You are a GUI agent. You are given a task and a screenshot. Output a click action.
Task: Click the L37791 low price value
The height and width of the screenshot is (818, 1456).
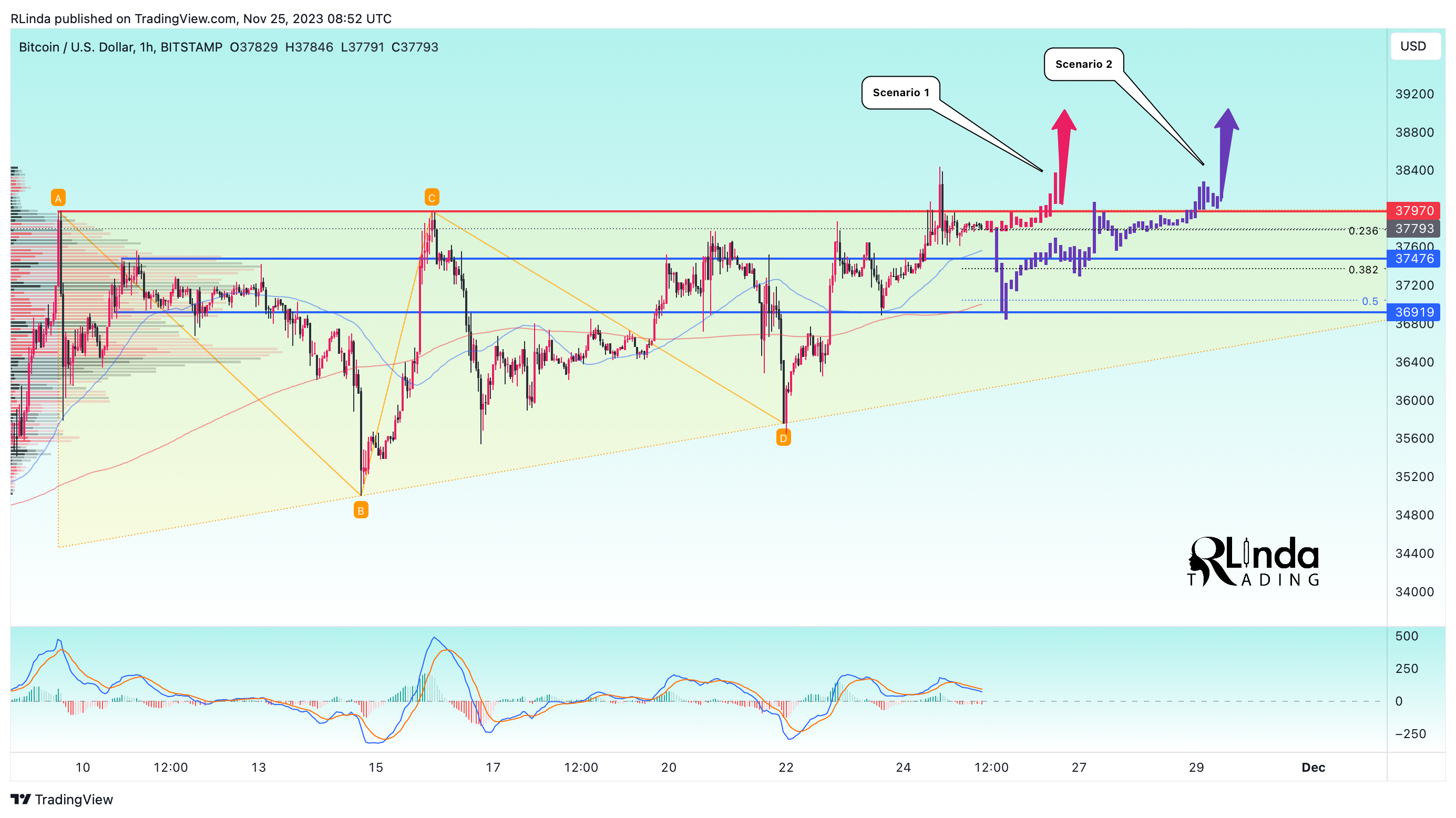pos(362,47)
